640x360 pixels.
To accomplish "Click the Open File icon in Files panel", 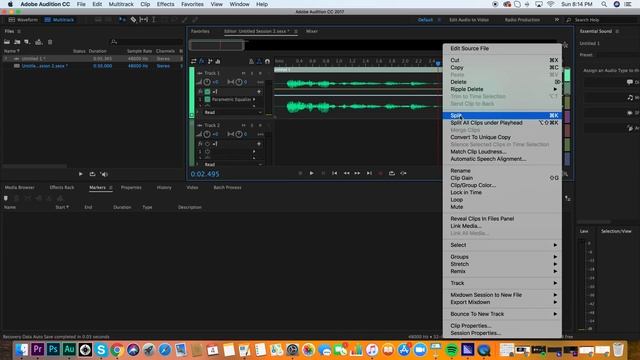I will click(x=7, y=42).
